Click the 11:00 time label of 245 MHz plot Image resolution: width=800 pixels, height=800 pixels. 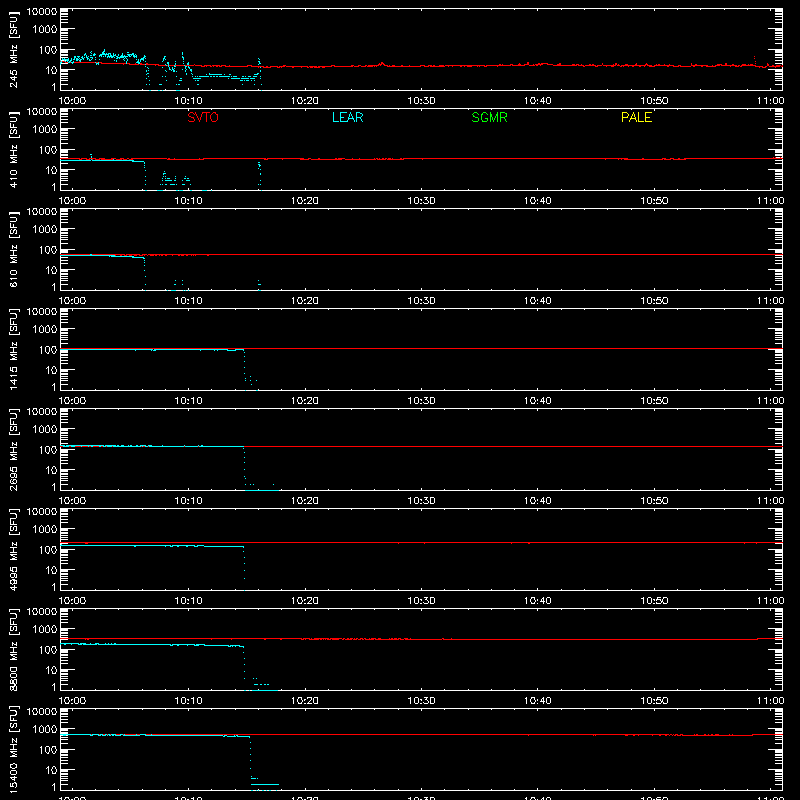770,101
